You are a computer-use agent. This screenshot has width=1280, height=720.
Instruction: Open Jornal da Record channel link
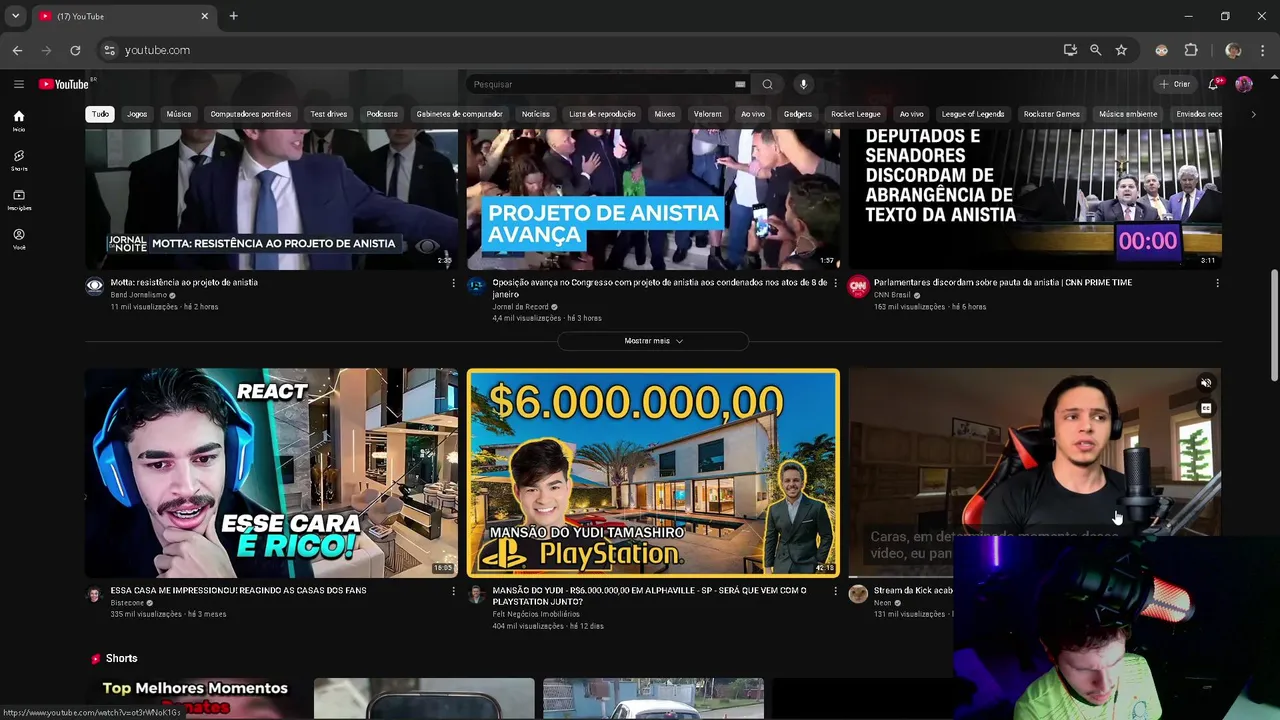click(521, 307)
